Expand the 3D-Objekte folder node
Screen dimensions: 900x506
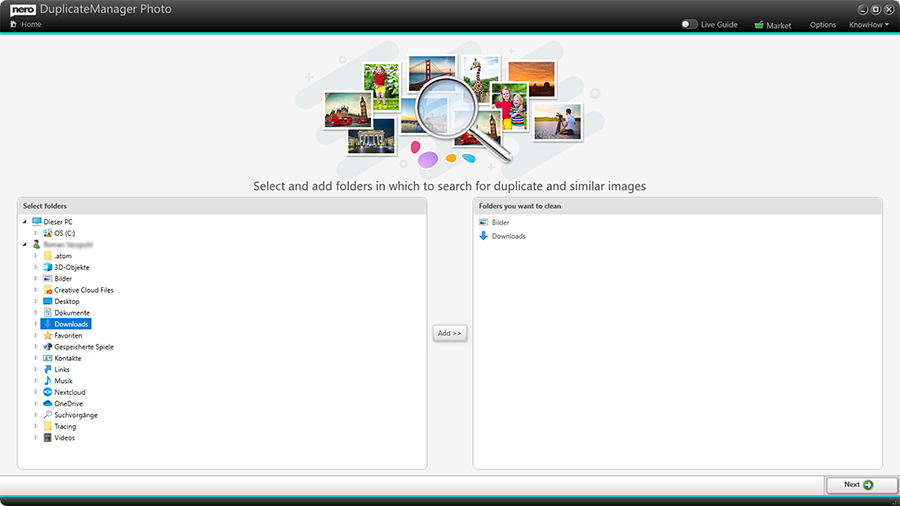[x=36, y=267]
